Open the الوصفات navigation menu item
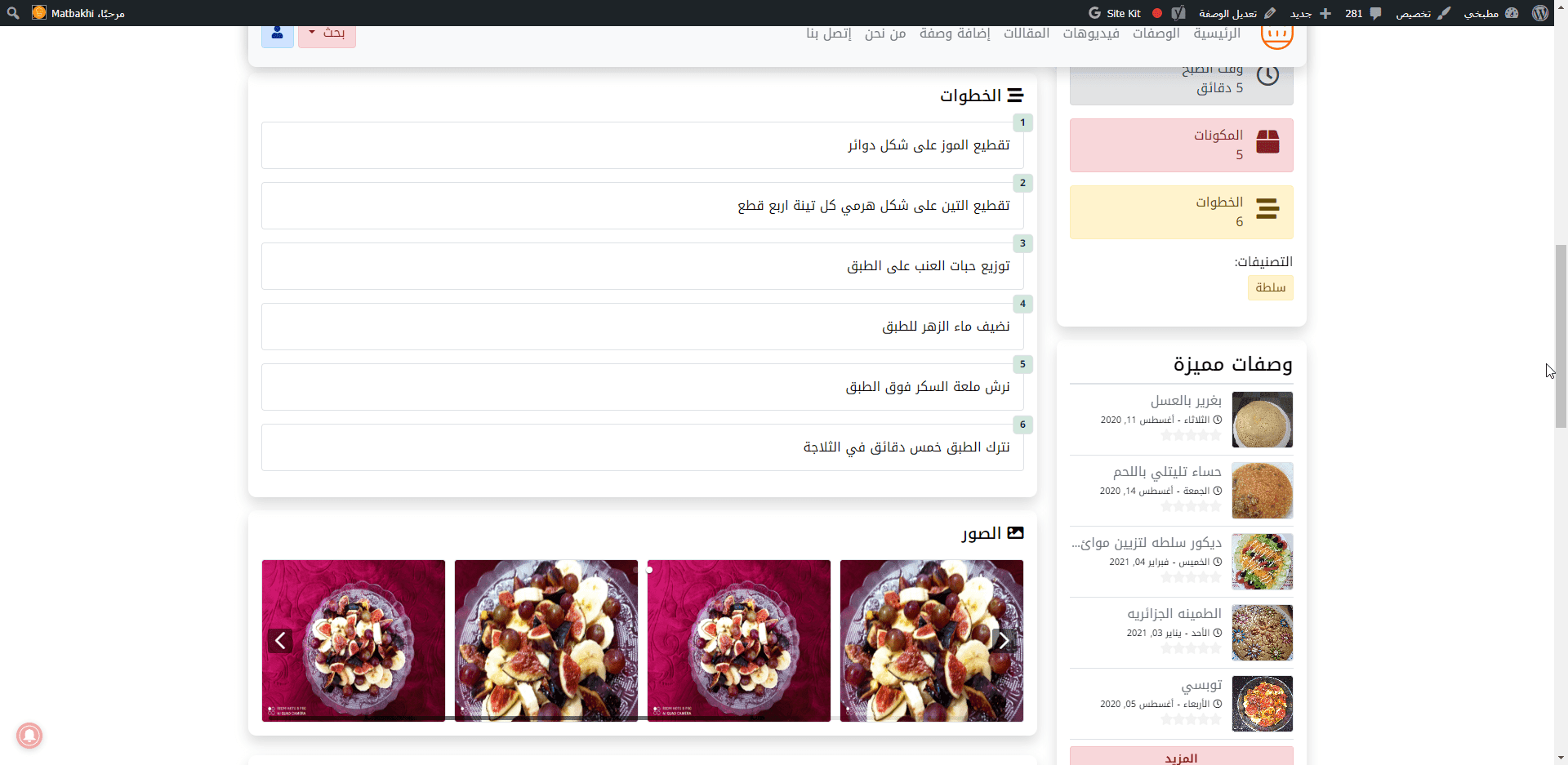The image size is (1568, 765). (x=1156, y=33)
